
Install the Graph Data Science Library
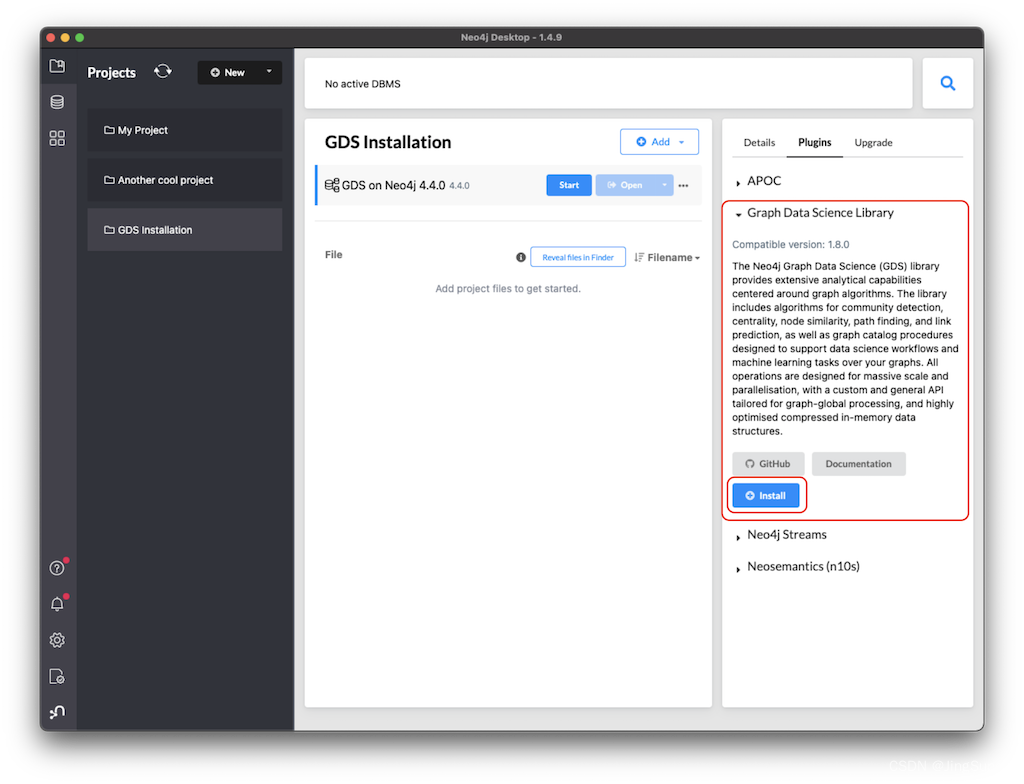[765, 496]
